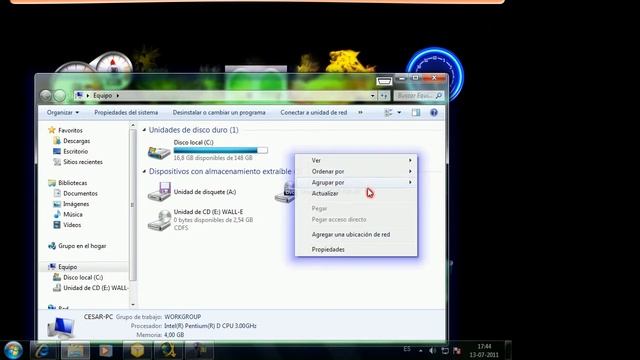The width and height of the screenshot is (640, 360).
Task: Click the ES language indicator
Action: pyautogui.click(x=407, y=349)
